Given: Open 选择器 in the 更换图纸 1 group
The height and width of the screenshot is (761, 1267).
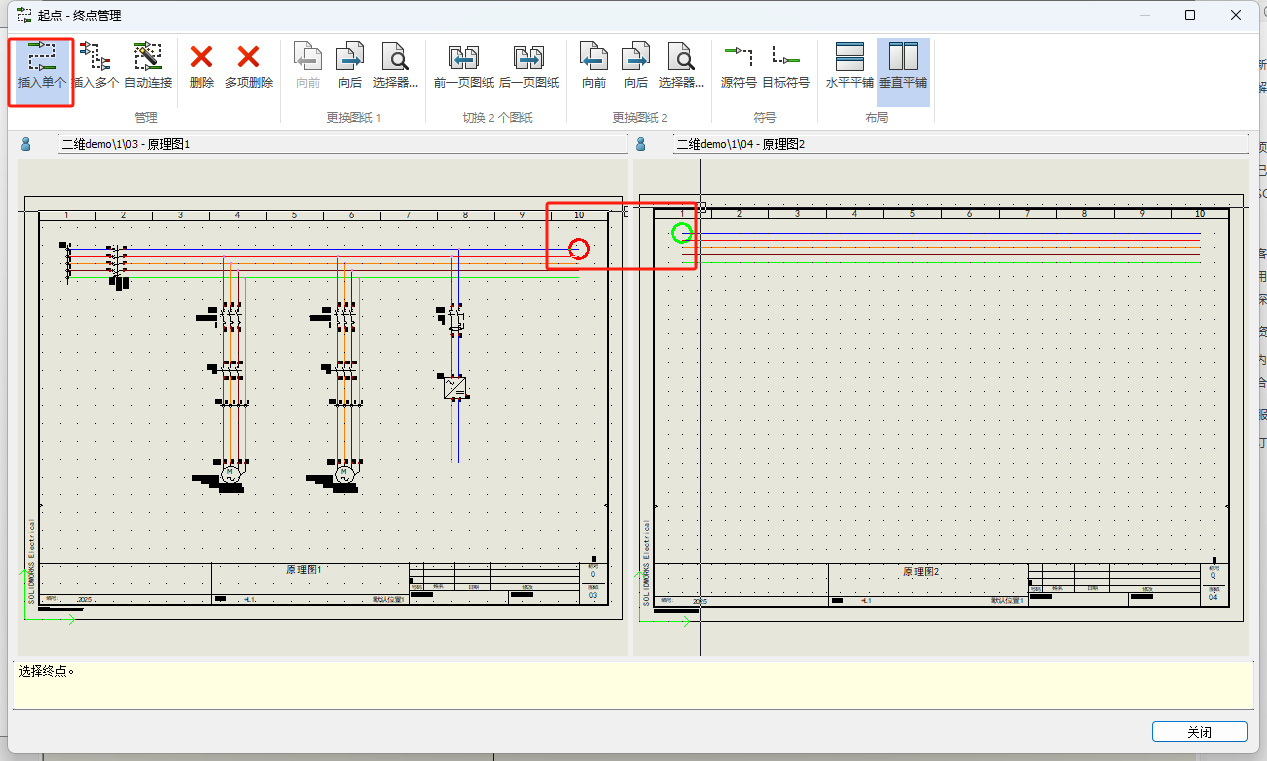Looking at the screenshot, I should click(x=395, y=66).
